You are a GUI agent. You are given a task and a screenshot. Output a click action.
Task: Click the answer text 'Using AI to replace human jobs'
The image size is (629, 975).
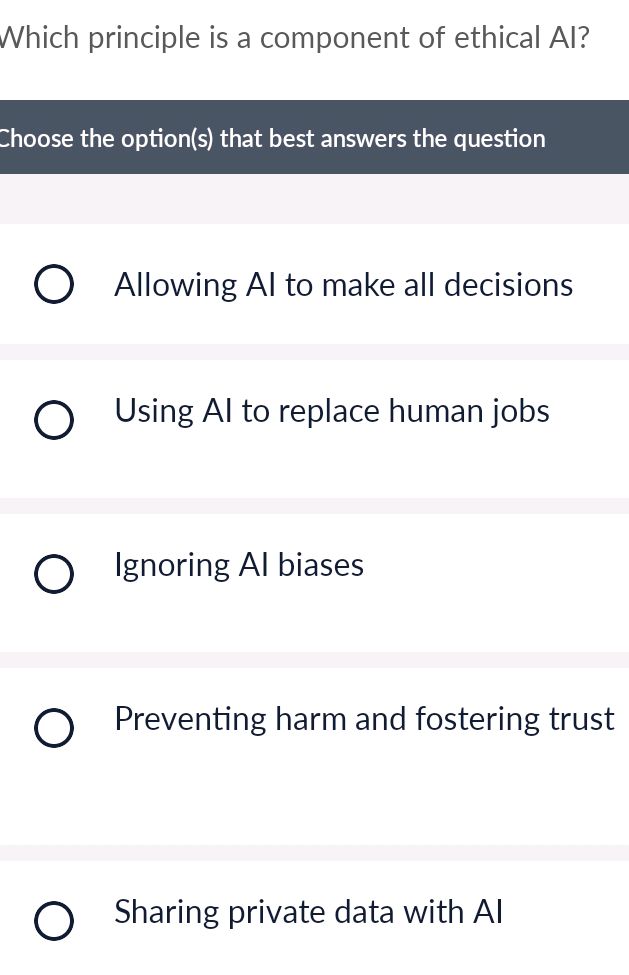pyautogui.click(x=332, y=411)
